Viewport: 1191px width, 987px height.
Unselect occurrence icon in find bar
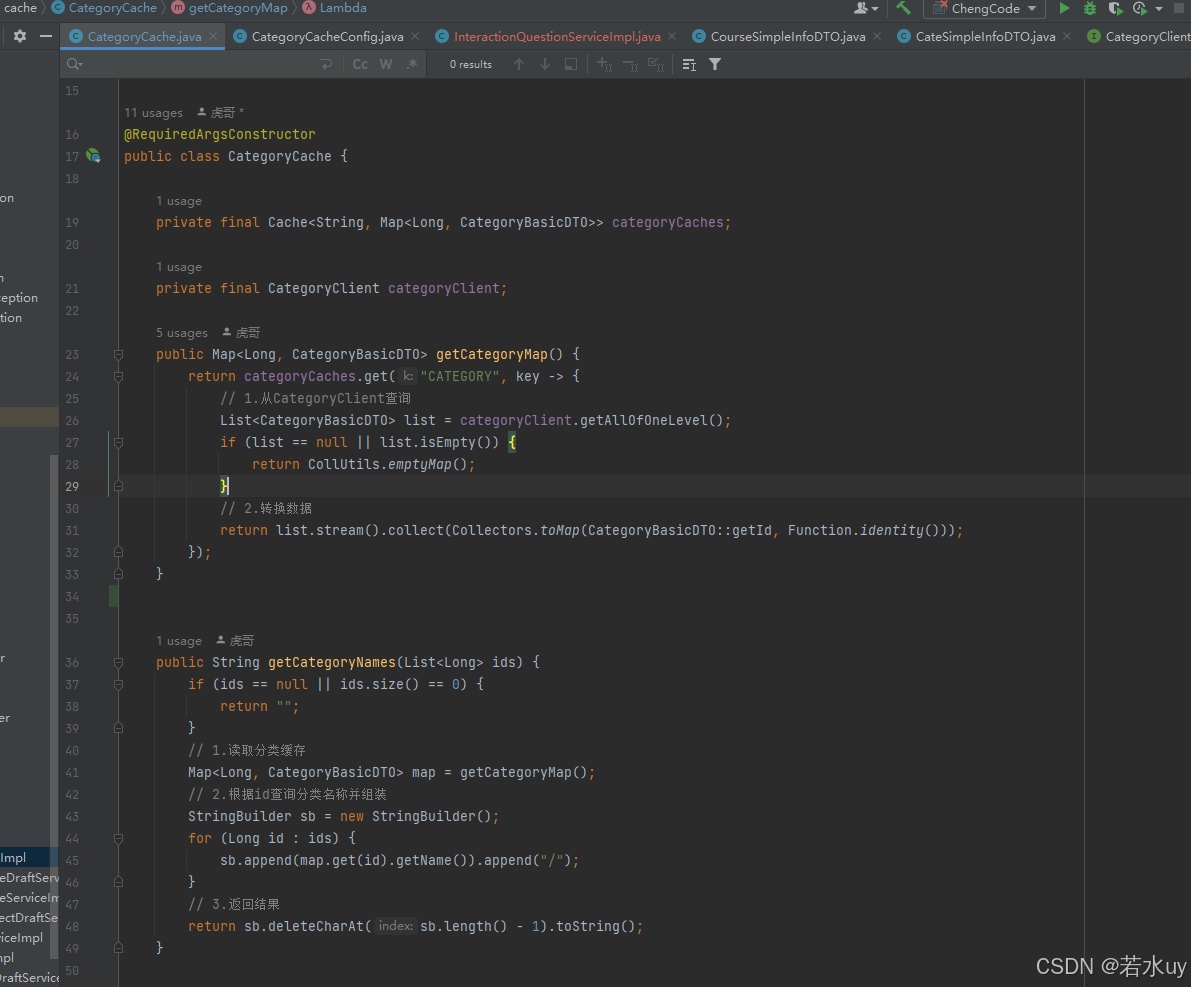click(x=630, y=65)
